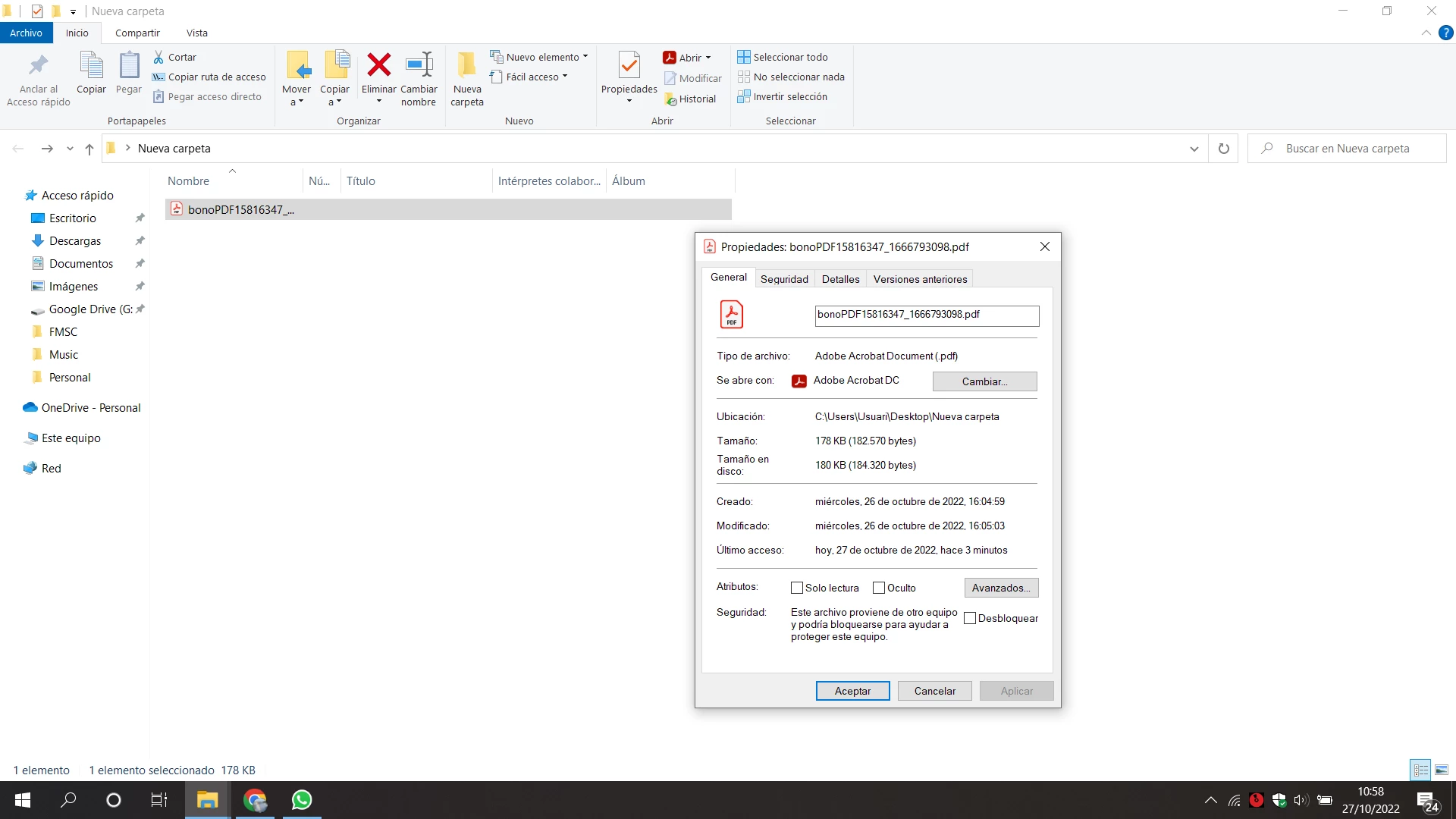Check the Oculto attribute checkbox
Viewport: 1456px width, 819px height.
tap(879, 588)
